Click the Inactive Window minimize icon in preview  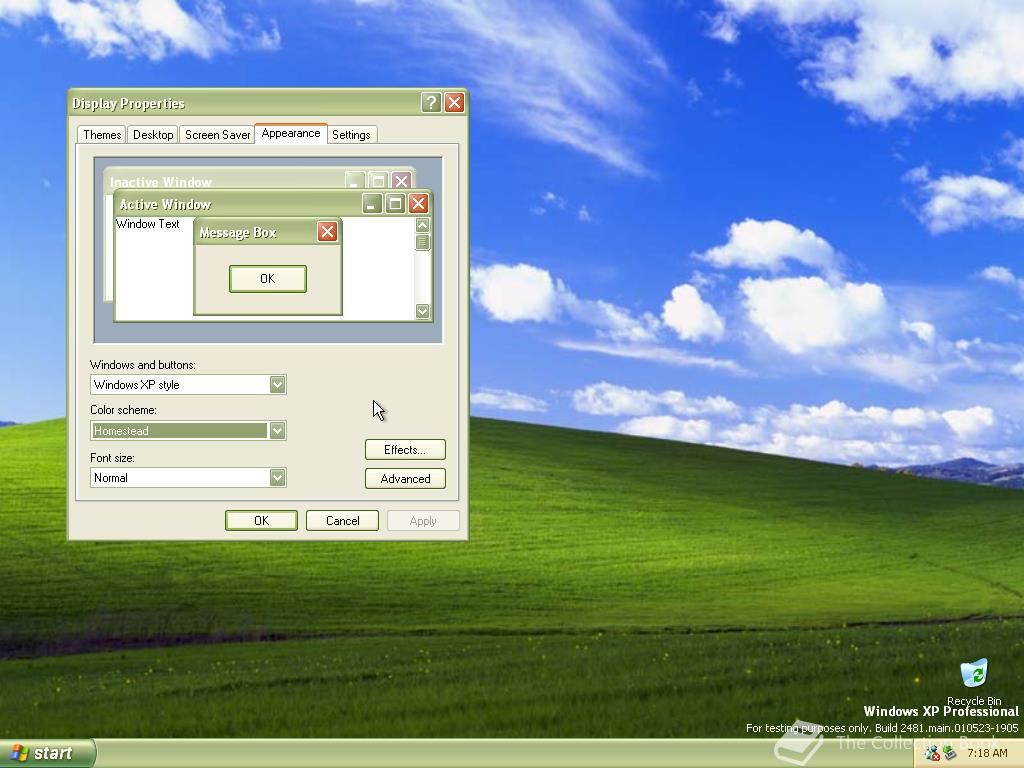point(355,180)
